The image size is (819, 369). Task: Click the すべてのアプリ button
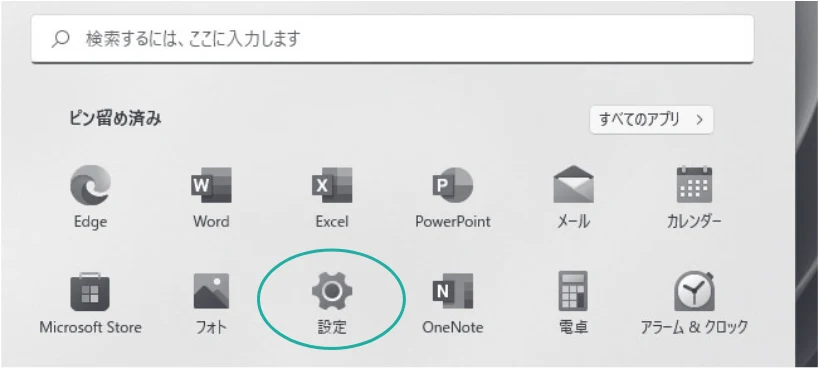pos(651,120)
